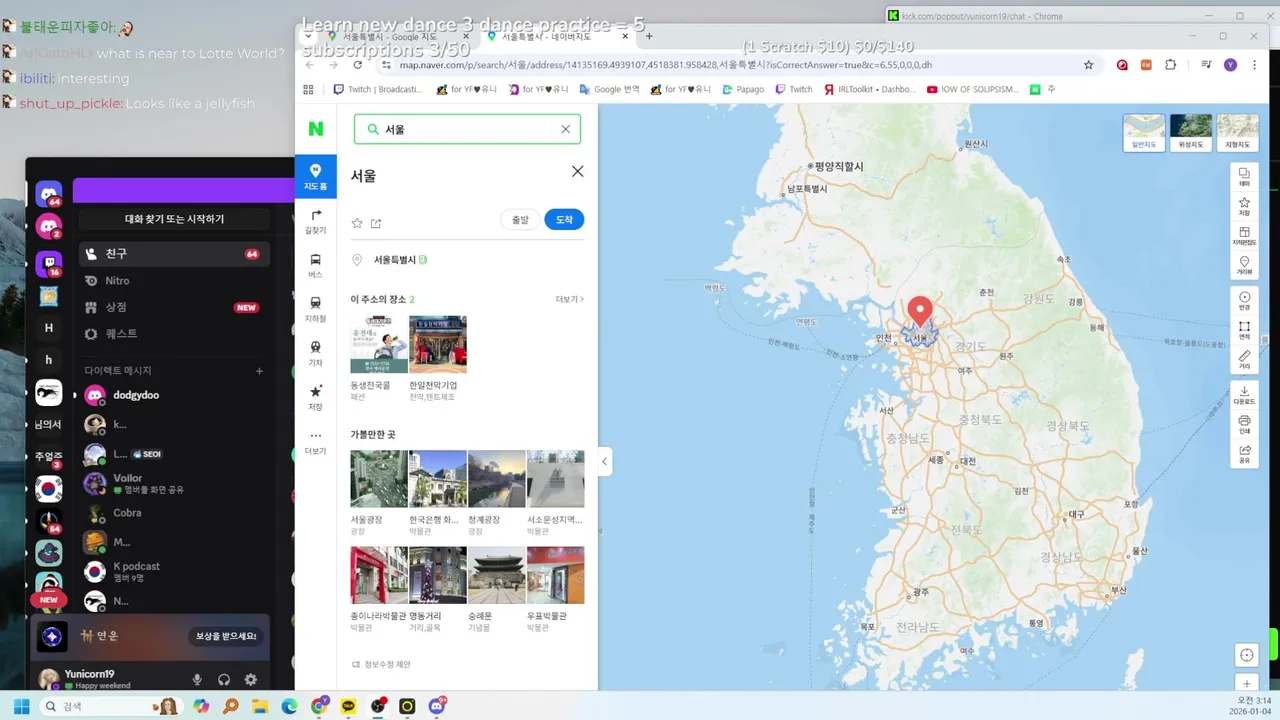
Task: Open Discord direct messages home icon
Action: click(x=49, y=194)
